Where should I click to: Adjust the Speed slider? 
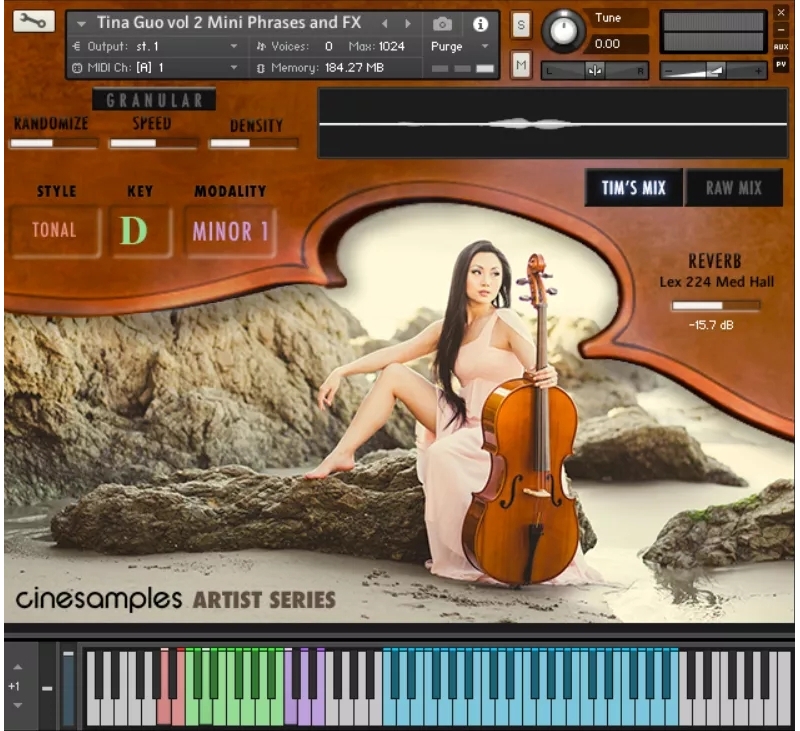point(154,143)
